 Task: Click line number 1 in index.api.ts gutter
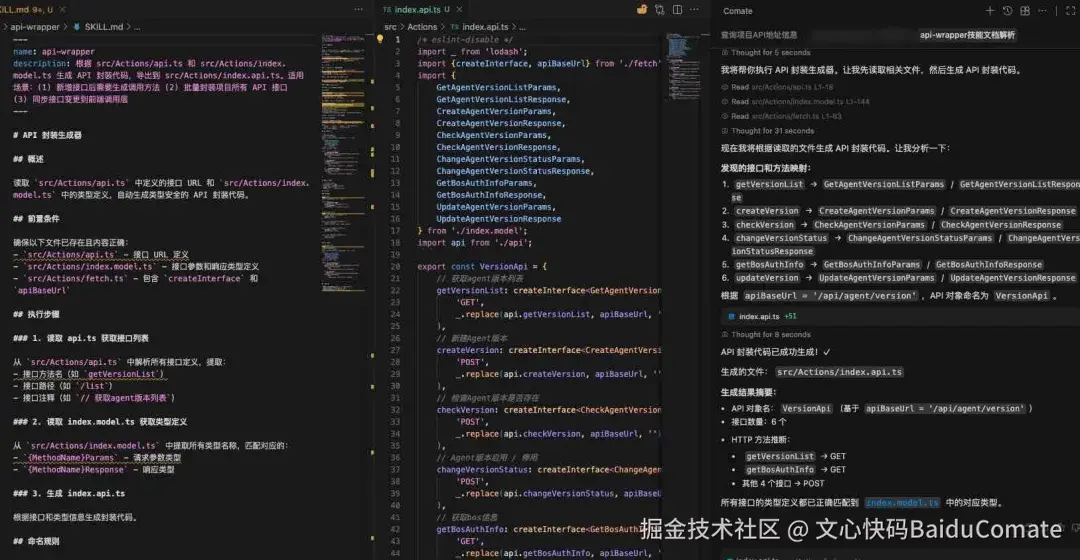(x=397, y=39)
